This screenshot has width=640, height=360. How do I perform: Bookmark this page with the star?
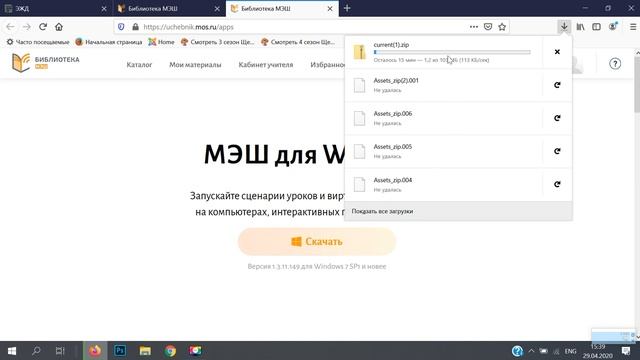click(x=502, y=27)
